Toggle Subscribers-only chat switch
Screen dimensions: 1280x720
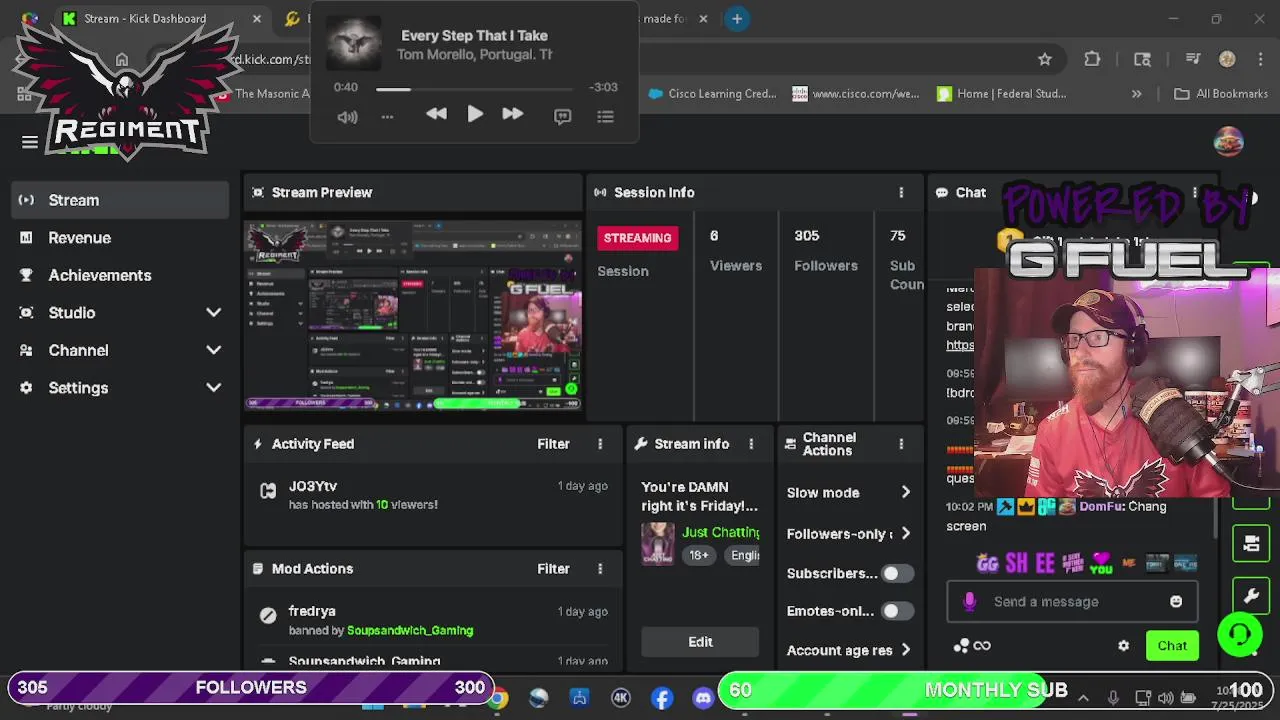[897, 573]
